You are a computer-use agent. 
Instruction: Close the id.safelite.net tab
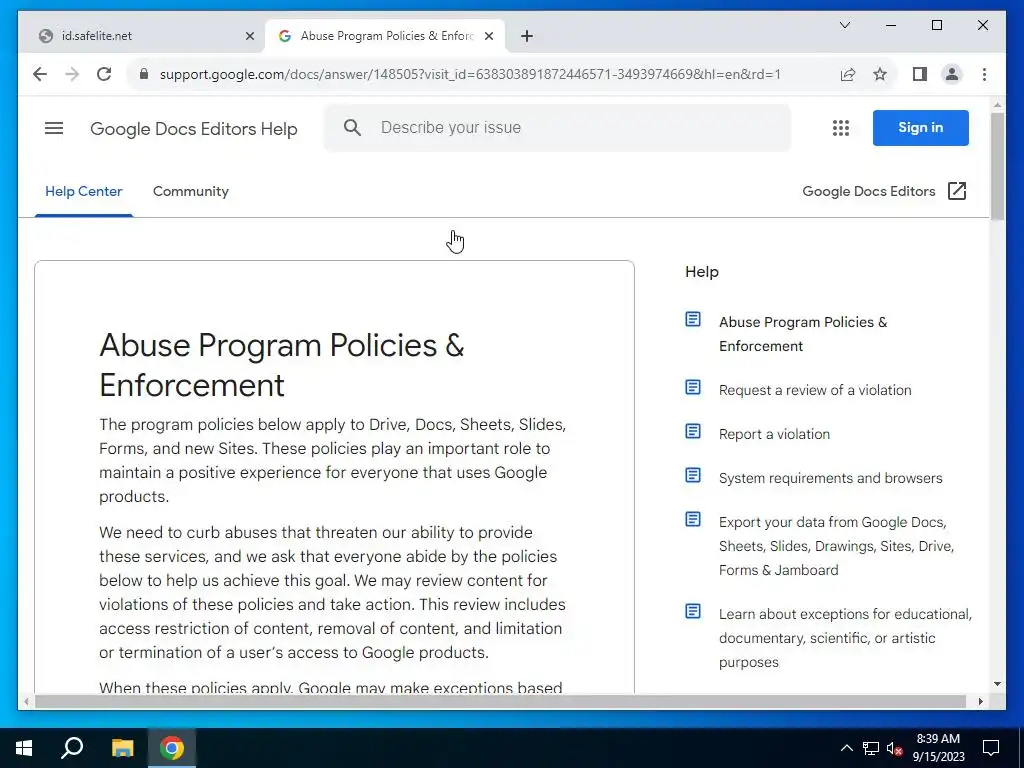tap(249, 36)
